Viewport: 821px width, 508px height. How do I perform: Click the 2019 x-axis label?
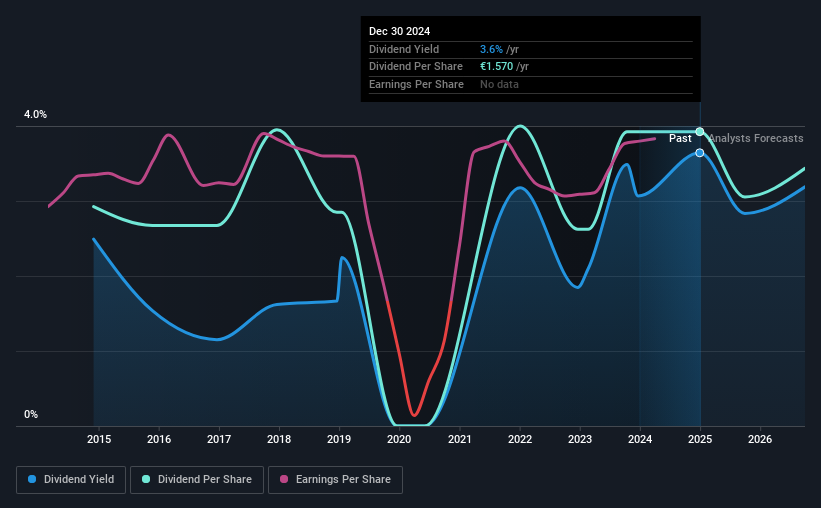pyautogui.click(x=339, y=439)
